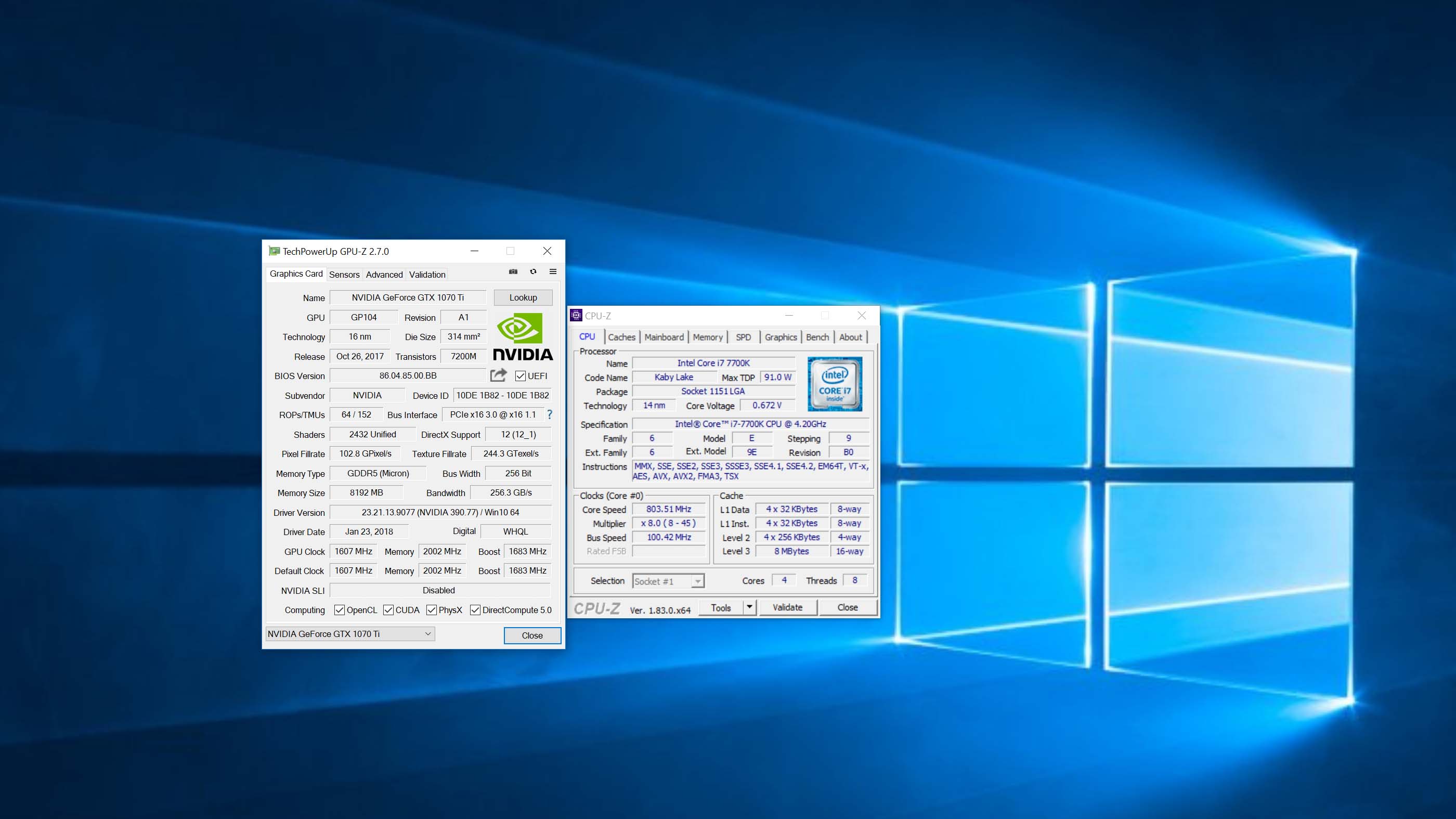Click the Bus Speed value 100.42 MHz
The height and width of the screenshot is (819, 1456).
point(669,538)
